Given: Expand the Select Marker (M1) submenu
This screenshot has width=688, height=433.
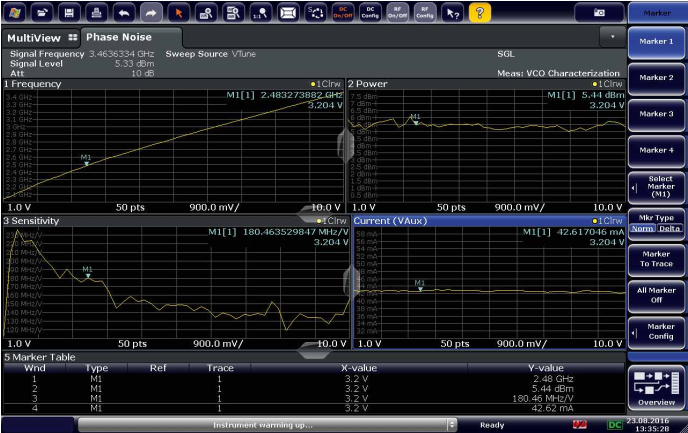Looking at the screenshot, I should (x=657, y=186).
